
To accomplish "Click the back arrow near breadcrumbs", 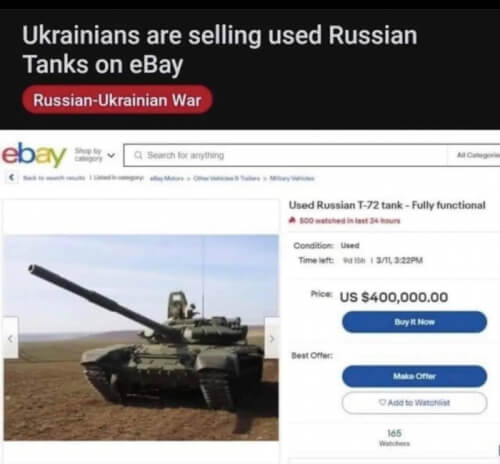I will 12,178.
